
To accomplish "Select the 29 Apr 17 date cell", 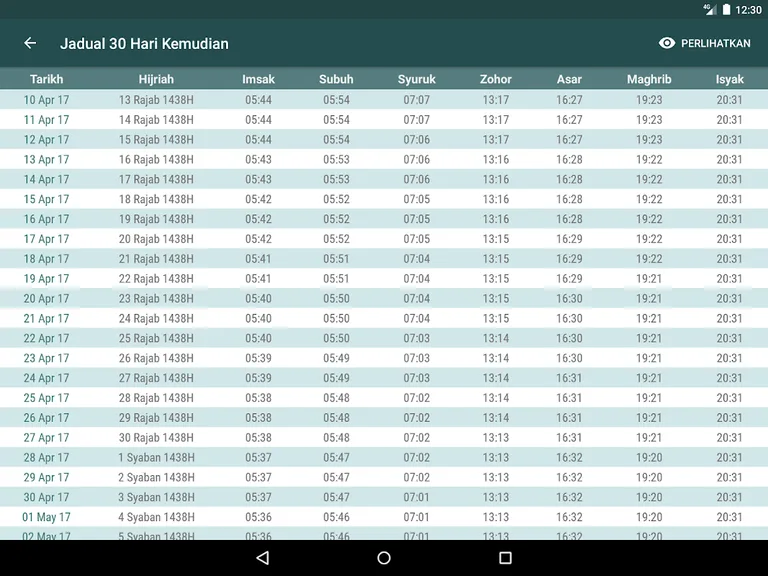I will 47,478.
